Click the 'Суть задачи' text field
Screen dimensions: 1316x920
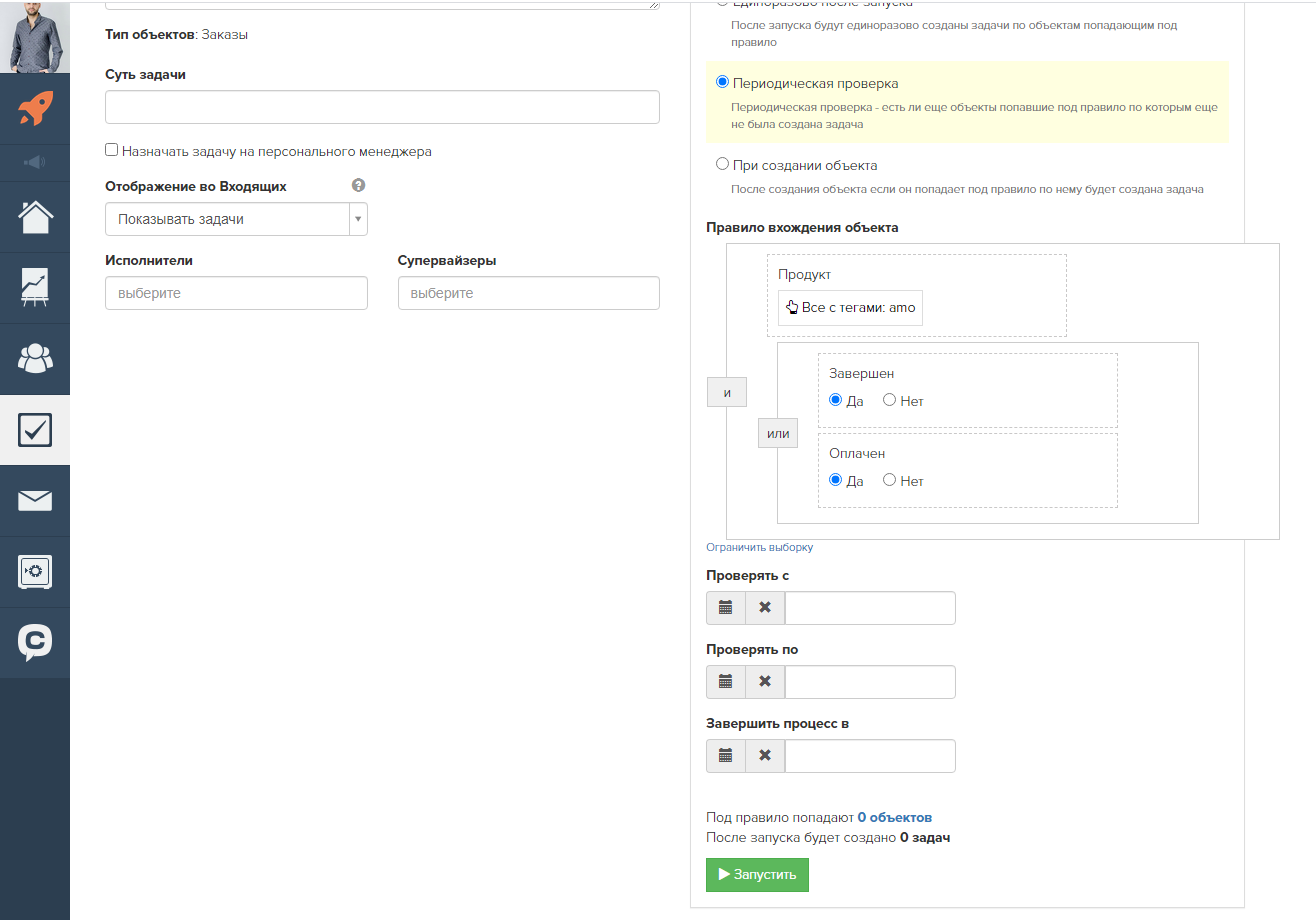coord(382,108)
